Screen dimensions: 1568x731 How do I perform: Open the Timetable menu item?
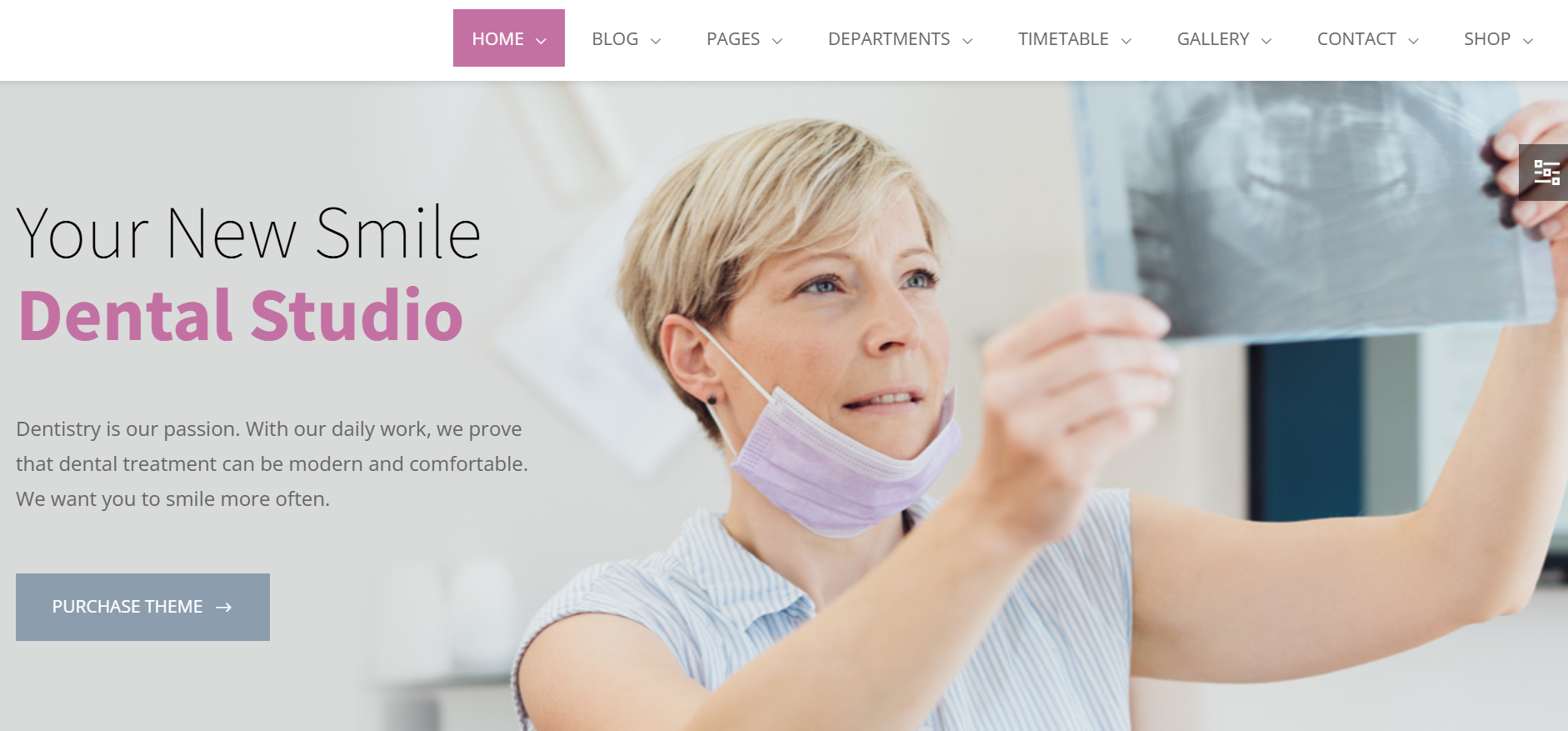[x=1075, y=39]
